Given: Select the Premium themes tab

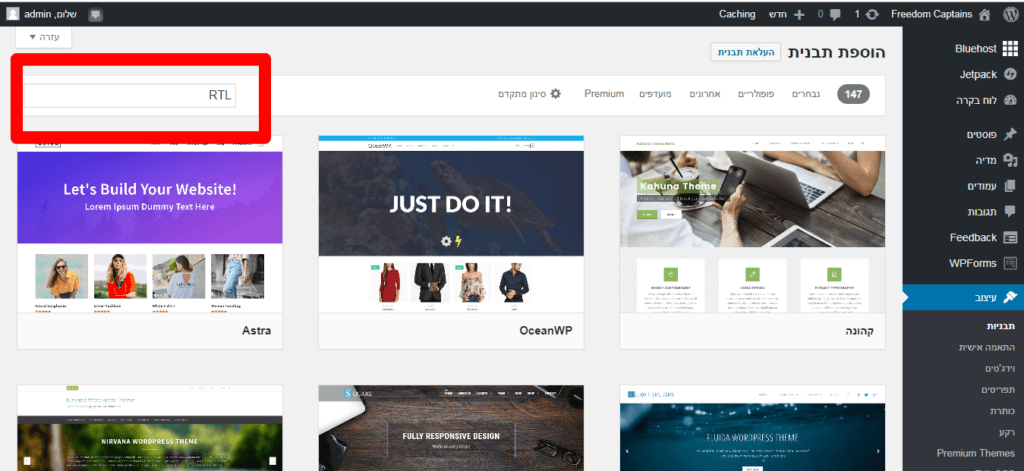Looking at the screenshot, I should [604, 94].
